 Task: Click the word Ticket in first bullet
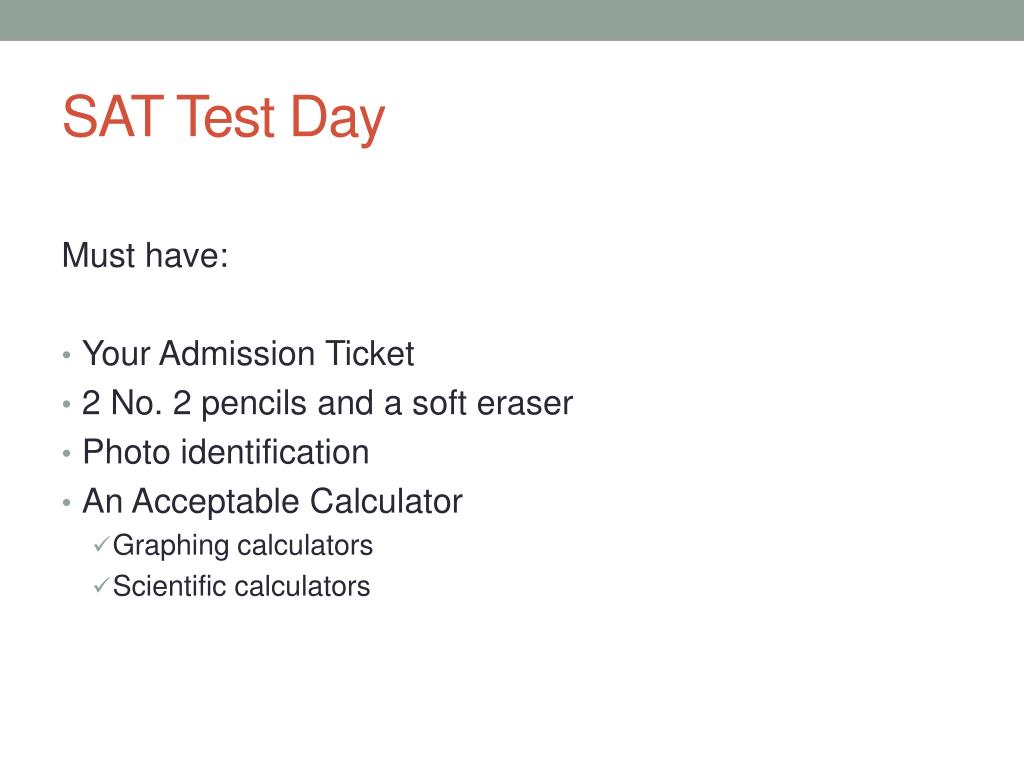pyautogui.click(x=370, y=354)
